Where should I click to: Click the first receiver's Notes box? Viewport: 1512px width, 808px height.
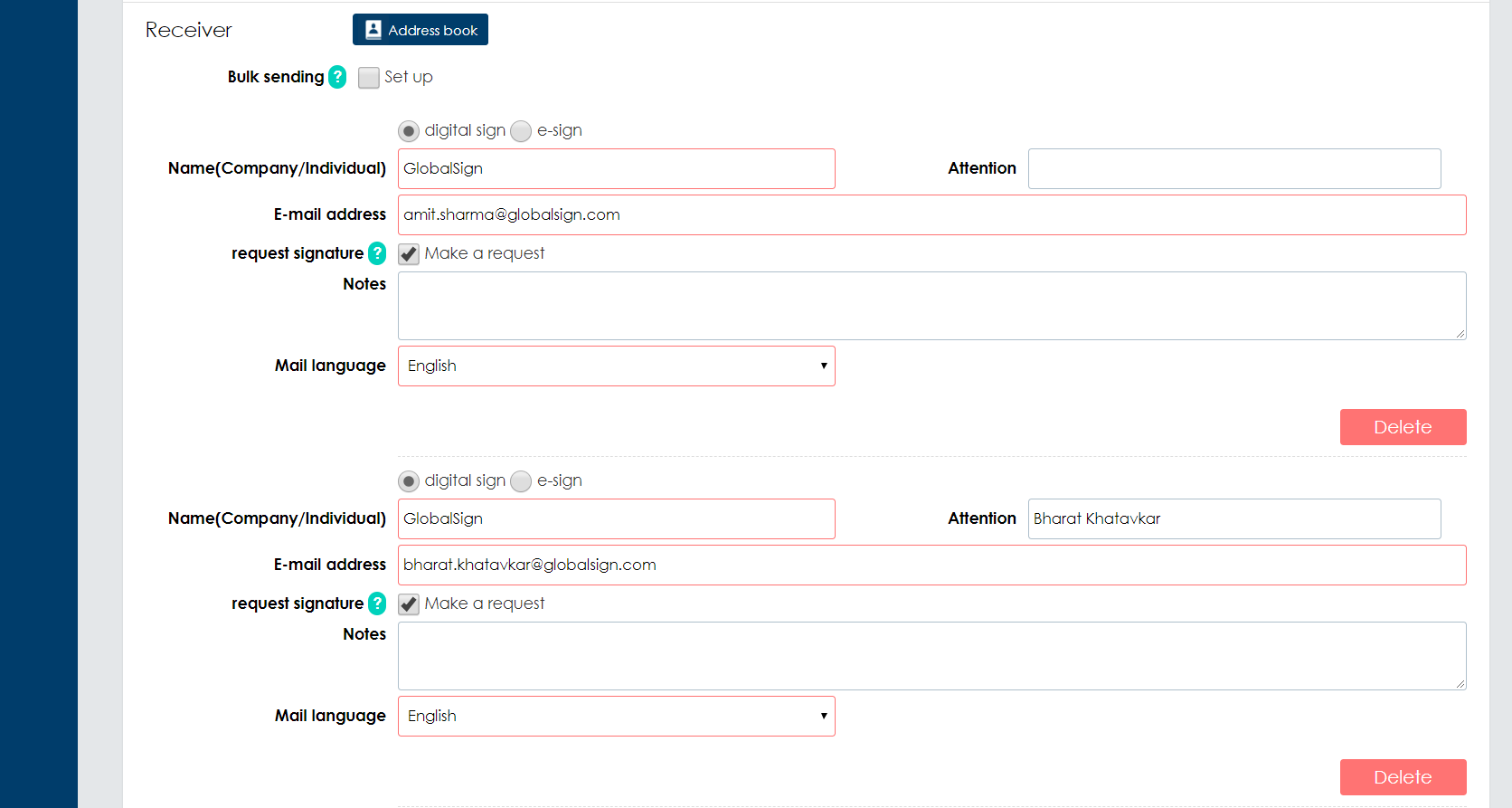tap(931, 306)
